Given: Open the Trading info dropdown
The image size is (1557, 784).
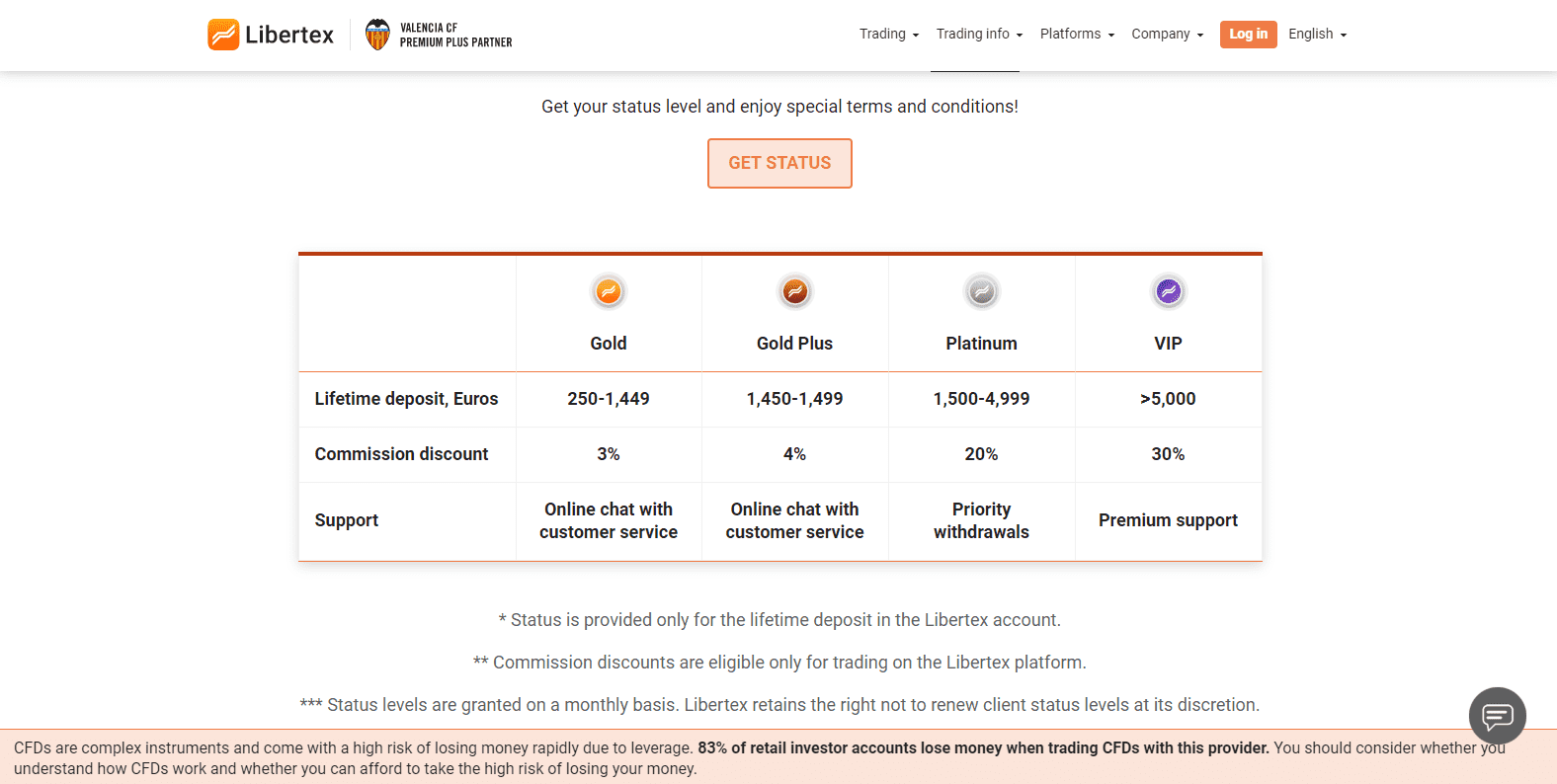Looking at the screenshot, I should 979,34.
